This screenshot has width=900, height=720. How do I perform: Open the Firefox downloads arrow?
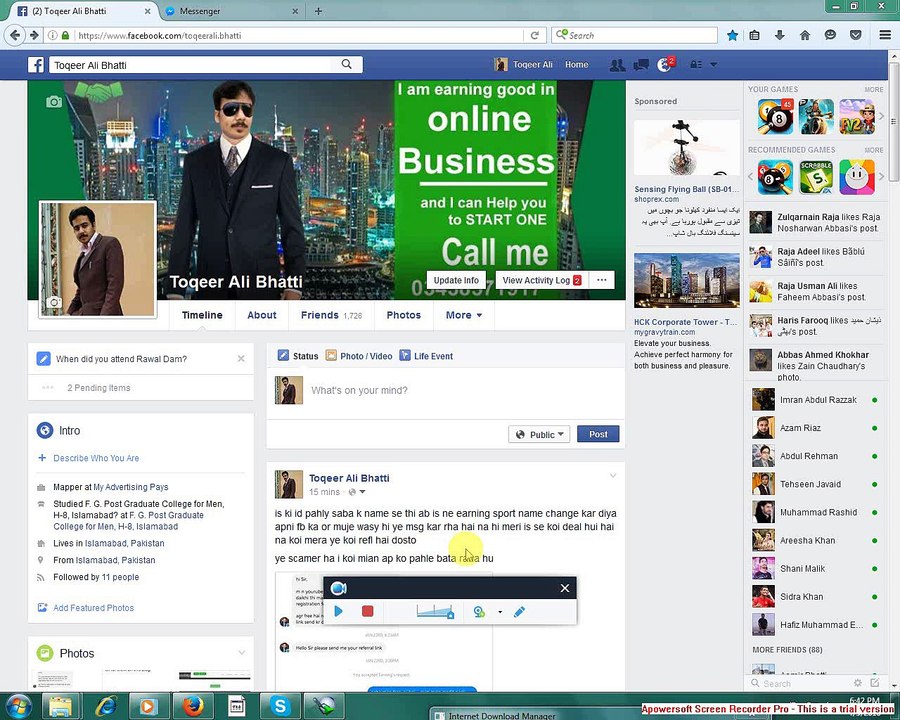point(779,35)
